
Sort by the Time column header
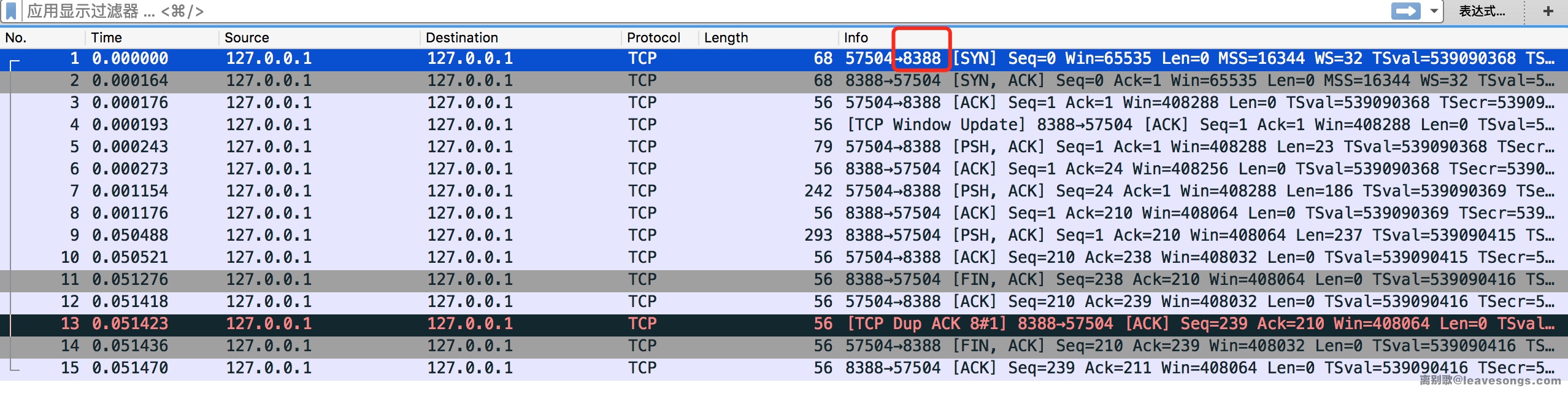tap(107, 38)
